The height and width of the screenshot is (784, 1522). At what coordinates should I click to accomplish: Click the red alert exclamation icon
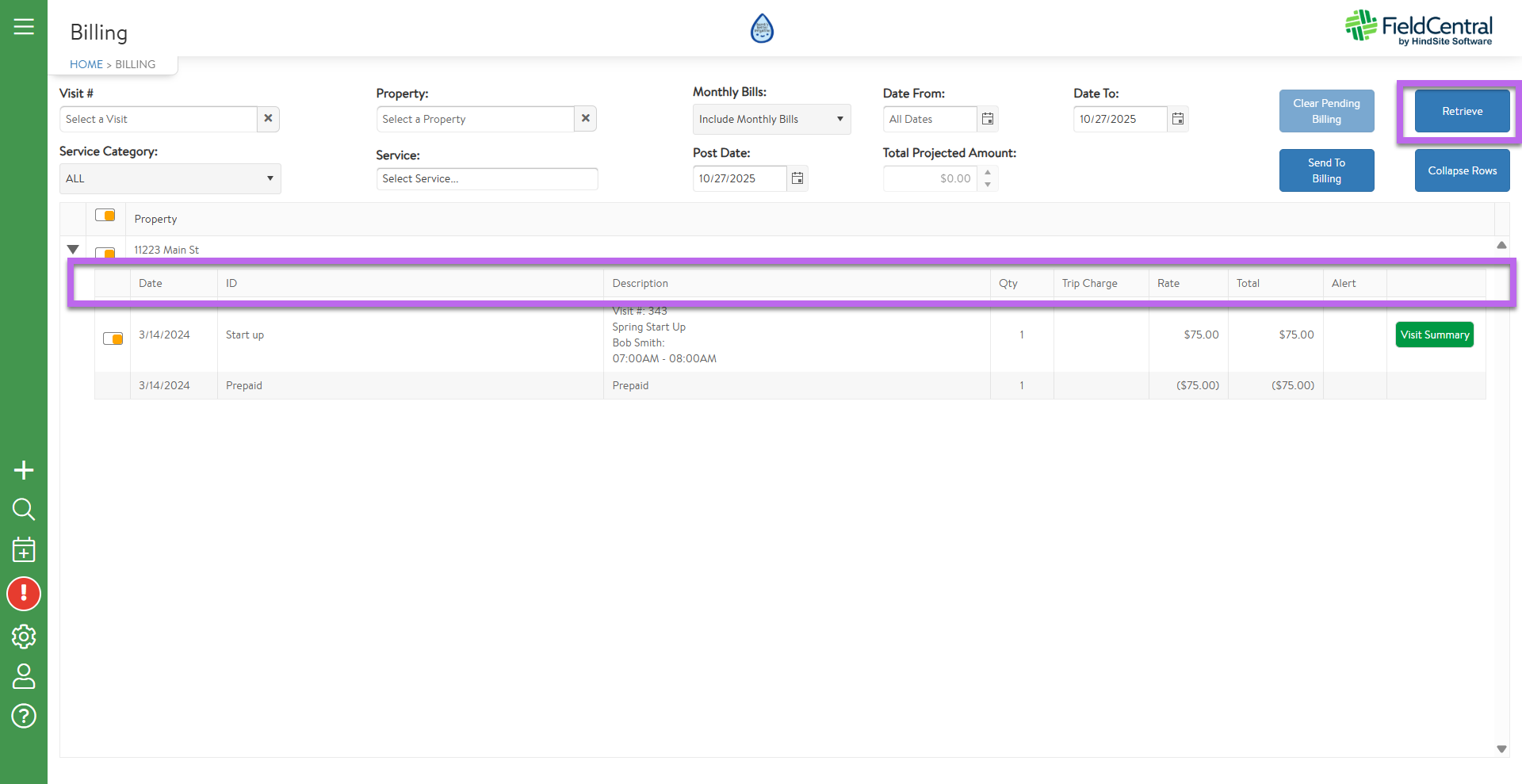click(24, 594)
